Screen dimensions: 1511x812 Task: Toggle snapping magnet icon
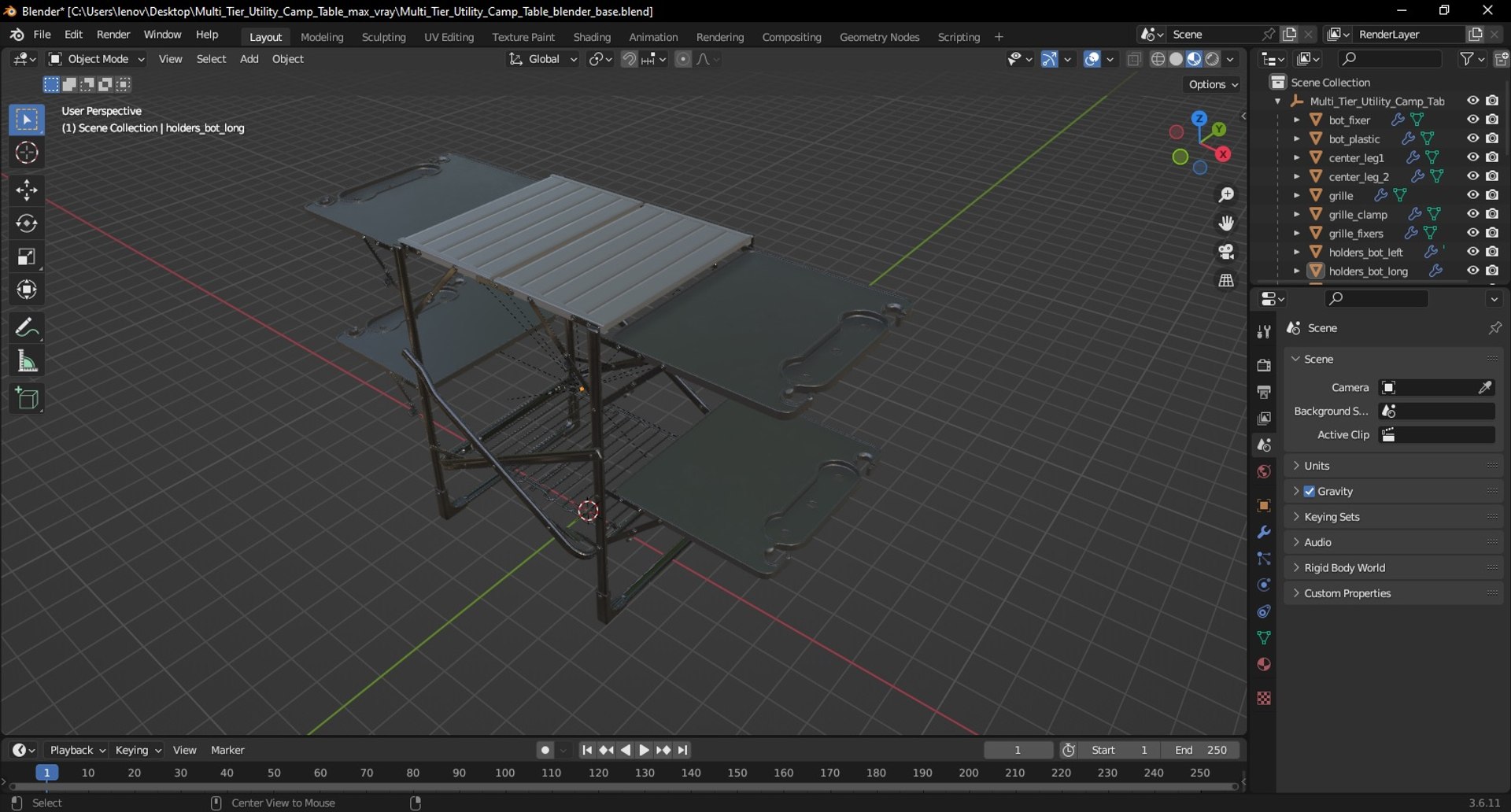tap(629, 59)
